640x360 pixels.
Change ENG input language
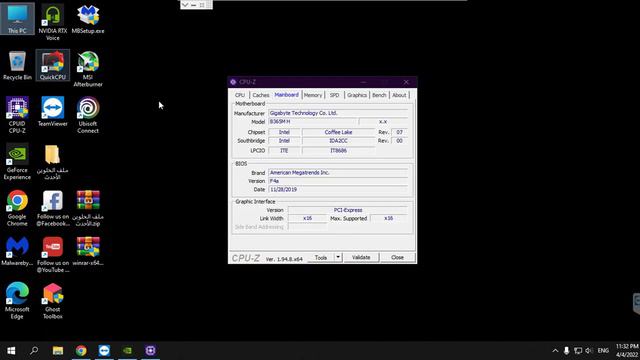(603, 351)
